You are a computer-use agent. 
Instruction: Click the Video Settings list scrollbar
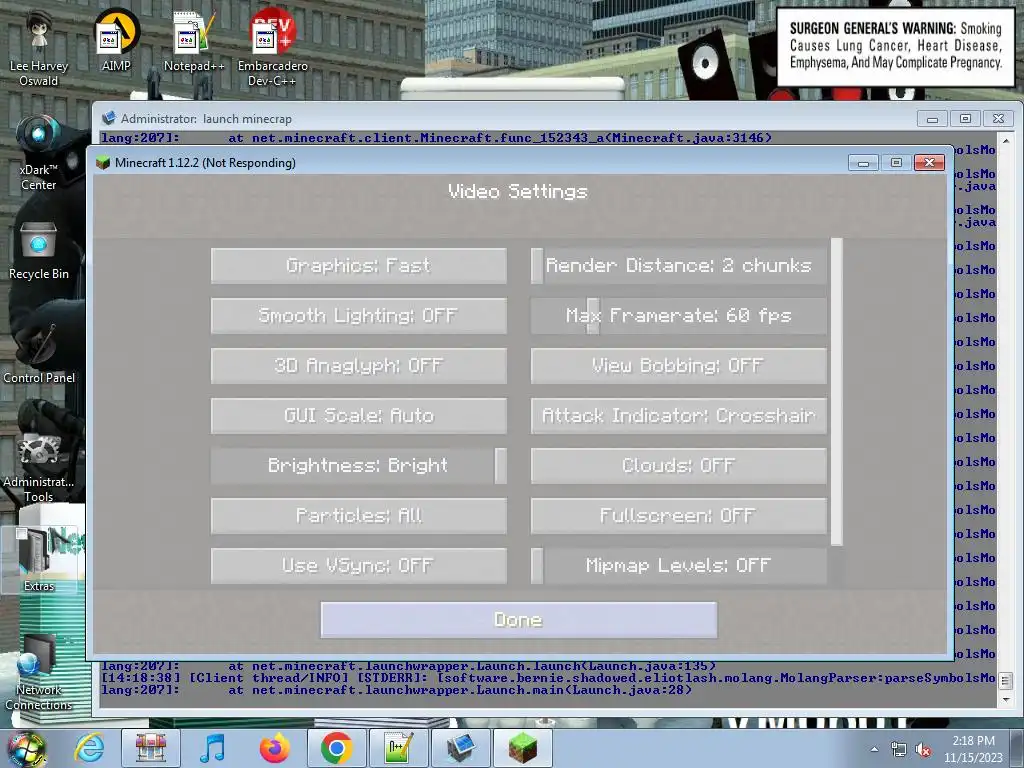point(837,392)
